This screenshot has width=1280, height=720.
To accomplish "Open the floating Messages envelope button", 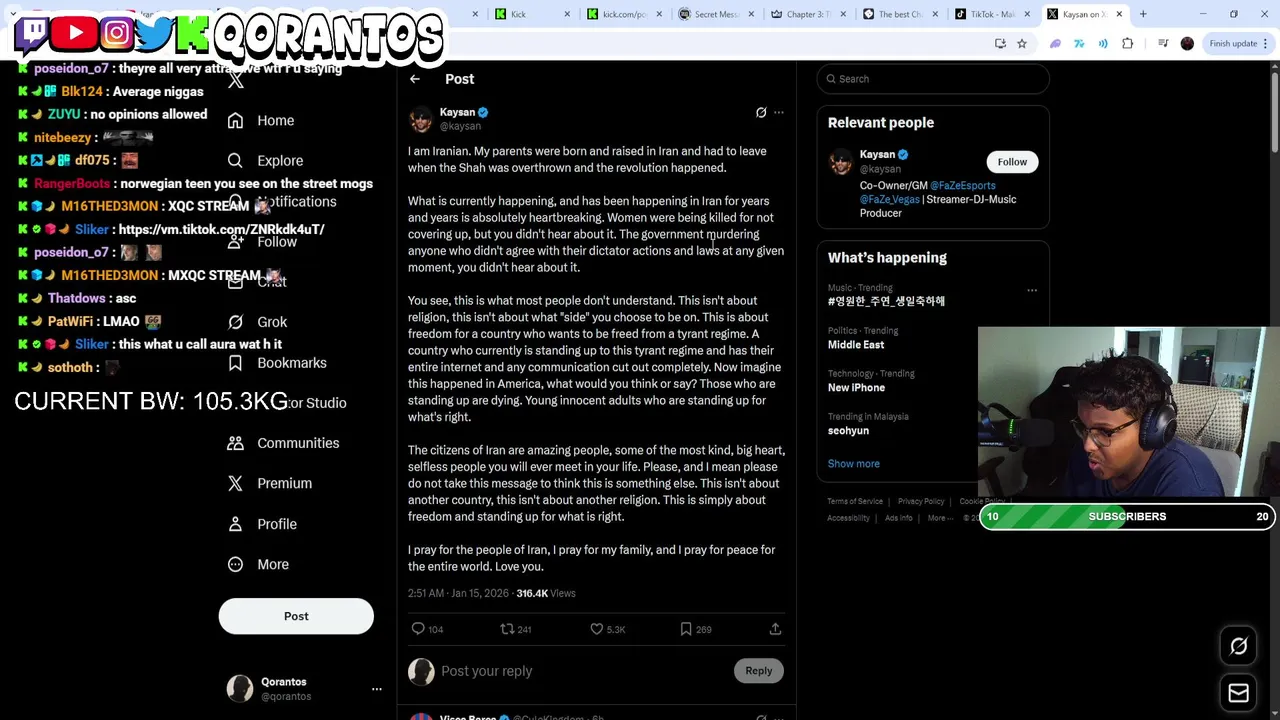I will click(x=1238, y=693).
